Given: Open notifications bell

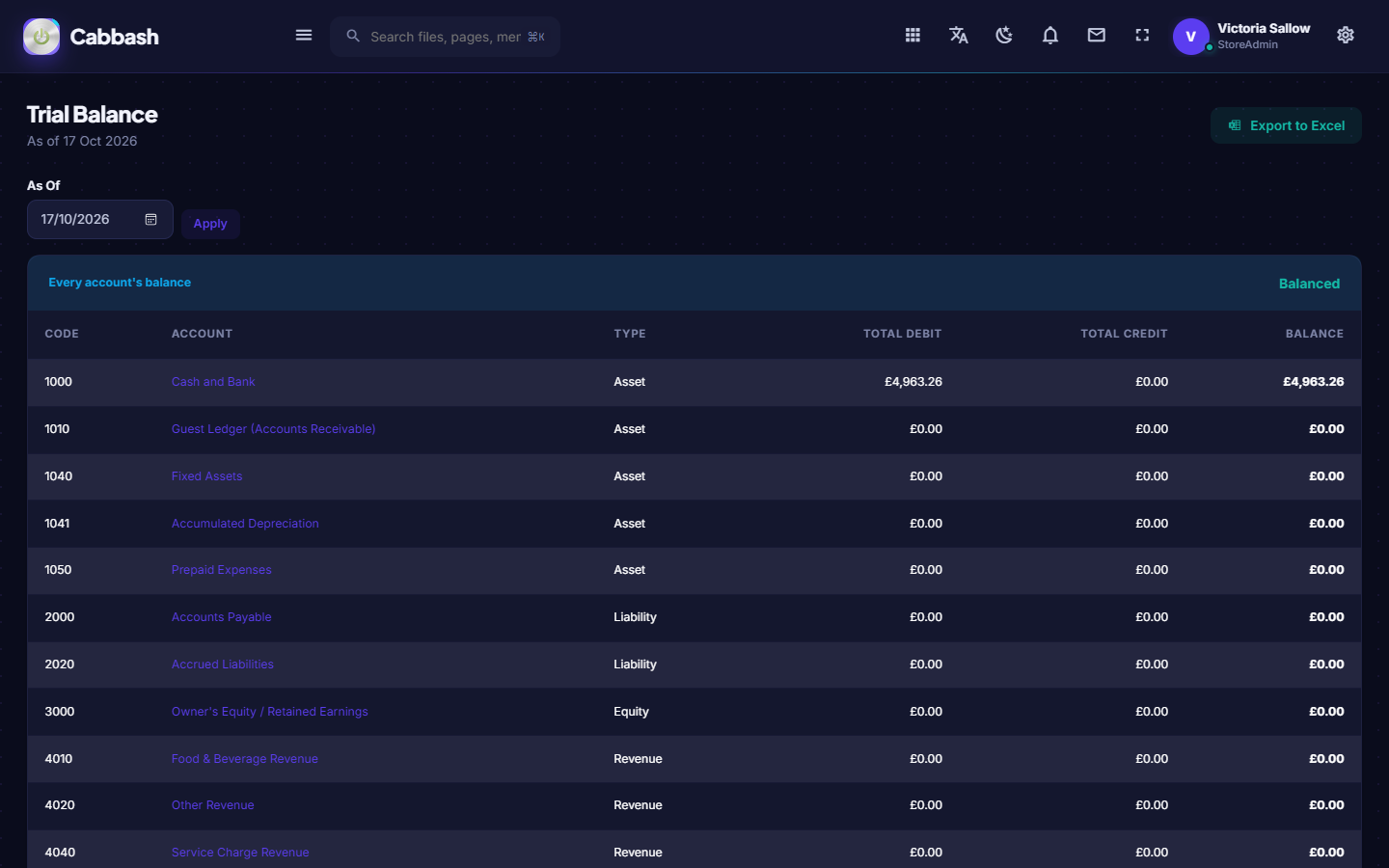Looking at the screenshot, I should 1050,36.
